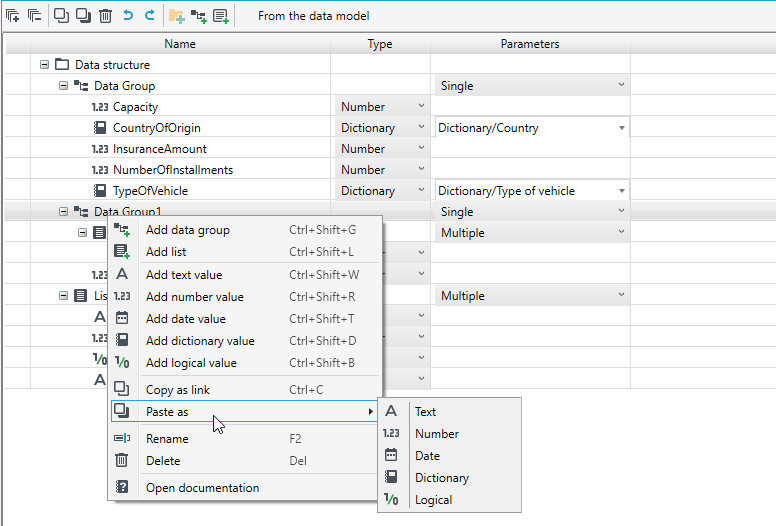
Task: Select Delete in context menu
Action: click(x=245, y=460)
